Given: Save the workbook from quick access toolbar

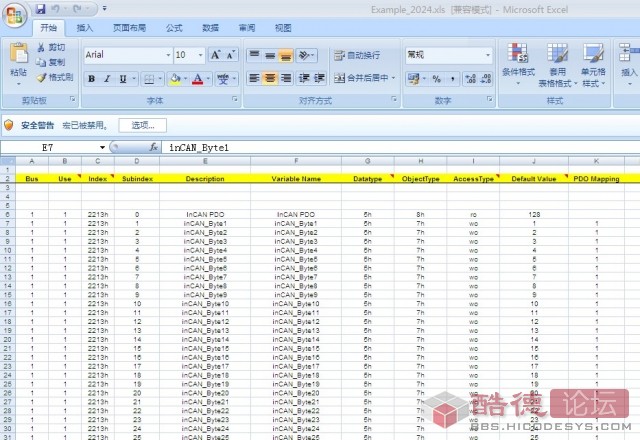Looking at the screenshot, I should coord(41,8).
